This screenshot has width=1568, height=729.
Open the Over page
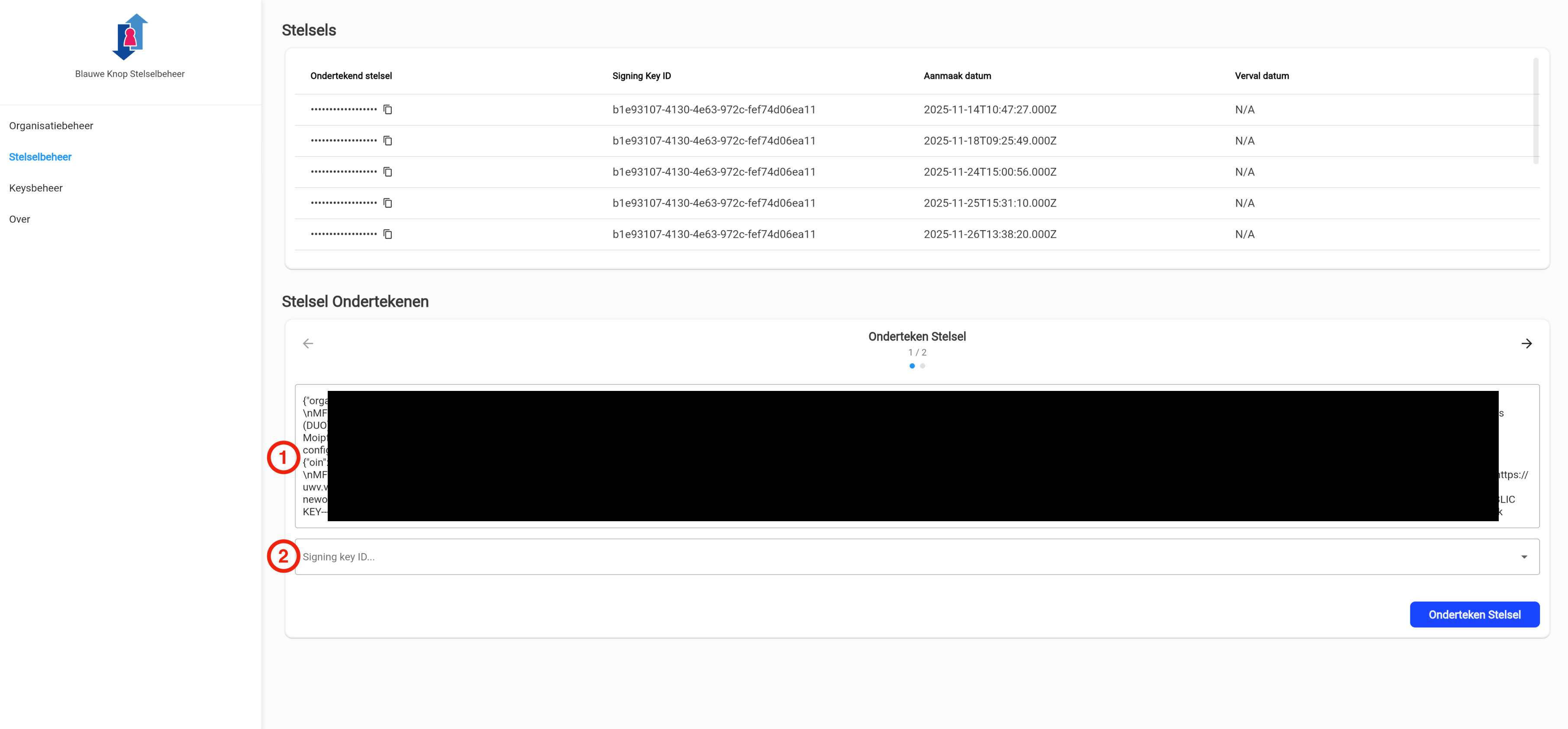19,219
